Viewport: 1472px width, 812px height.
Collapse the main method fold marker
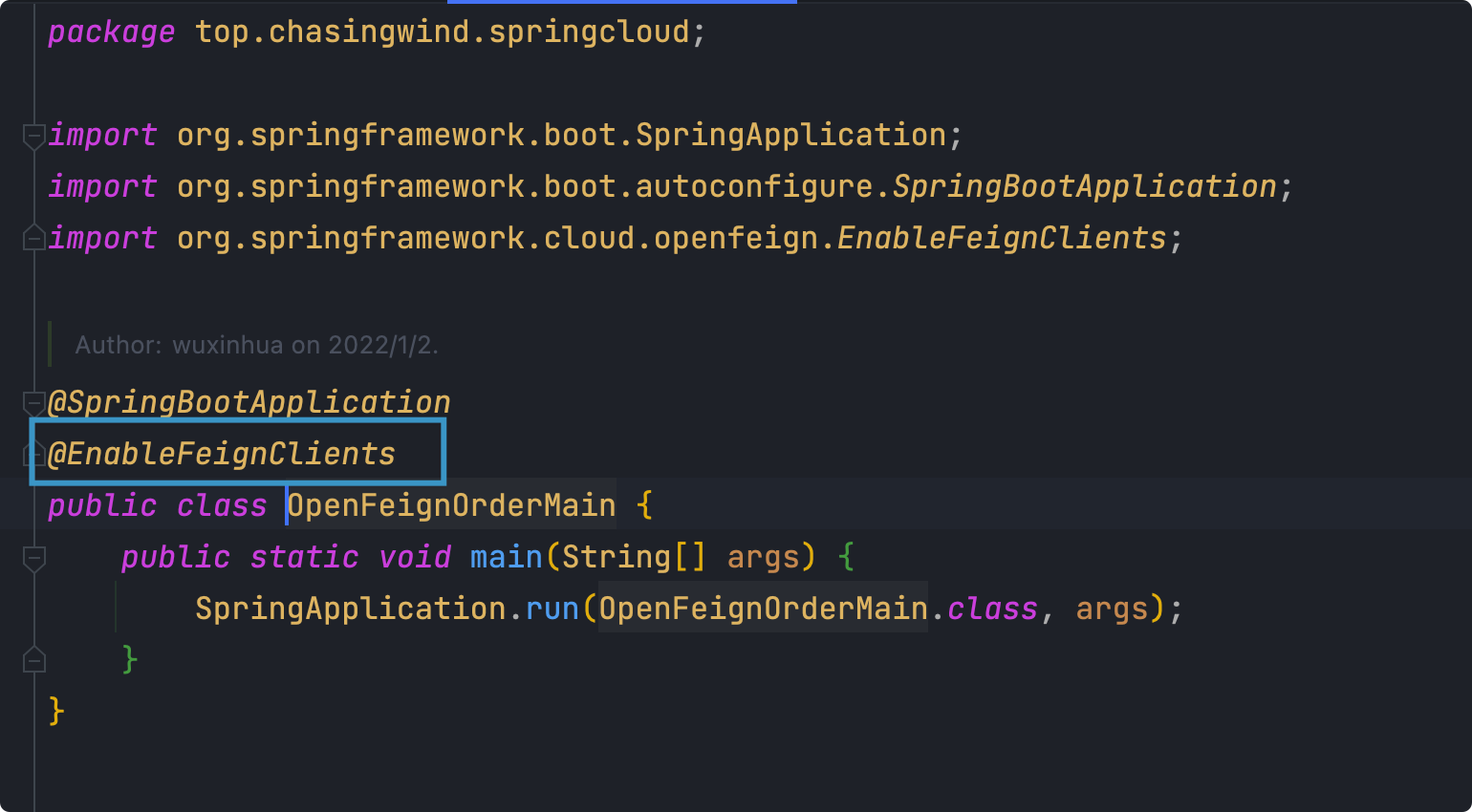[34, 558]
